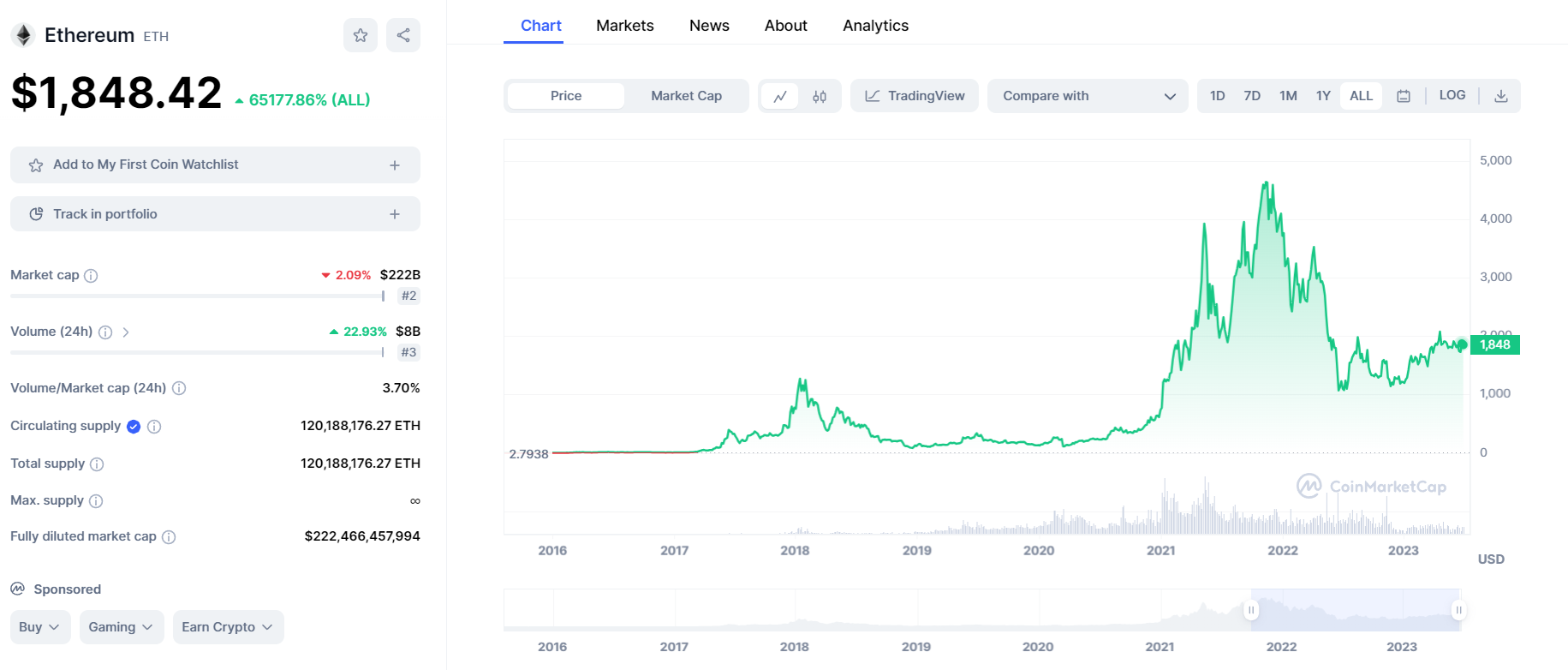Click Fully diluted market cap info icon

click(x=169, y=537)
